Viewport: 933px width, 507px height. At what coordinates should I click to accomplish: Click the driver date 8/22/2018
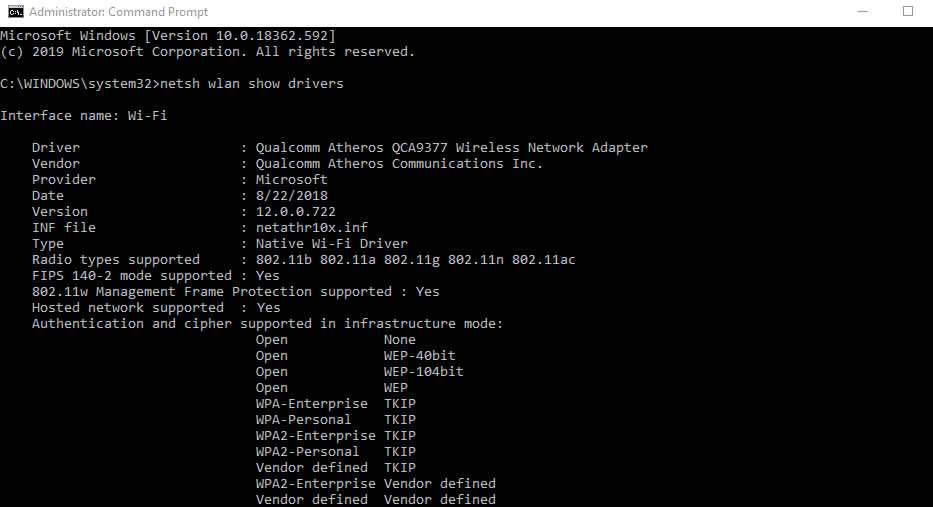pos(291,196)
